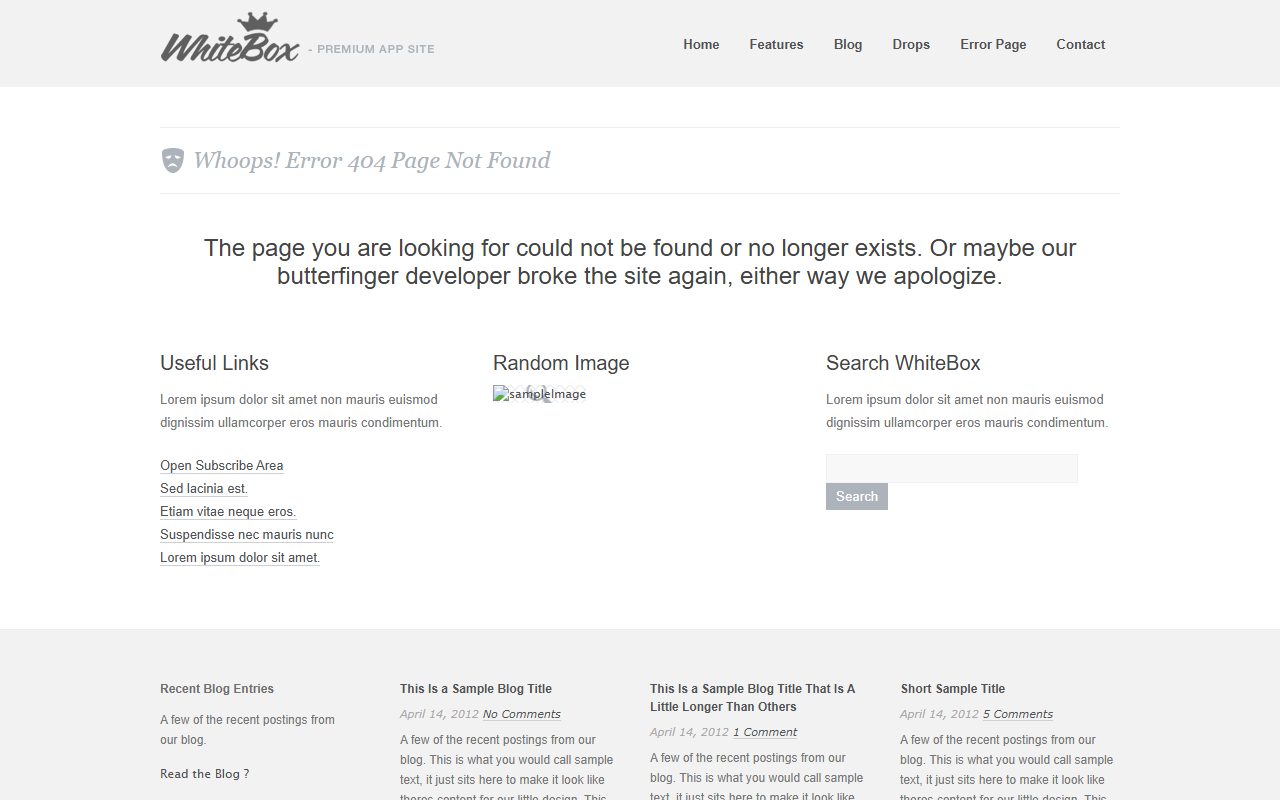The image size is (1280, 800).
Task: Click the Search button
Action: pyautogui.click(x=857, y=496)
